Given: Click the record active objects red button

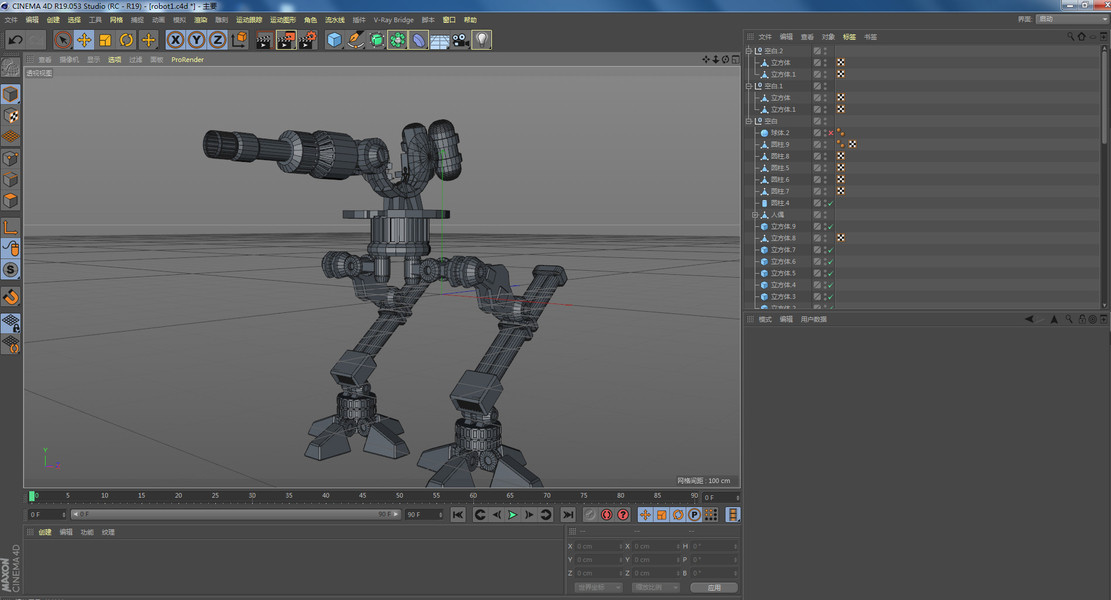Looking at the screenshot, I should coord(607,515).
